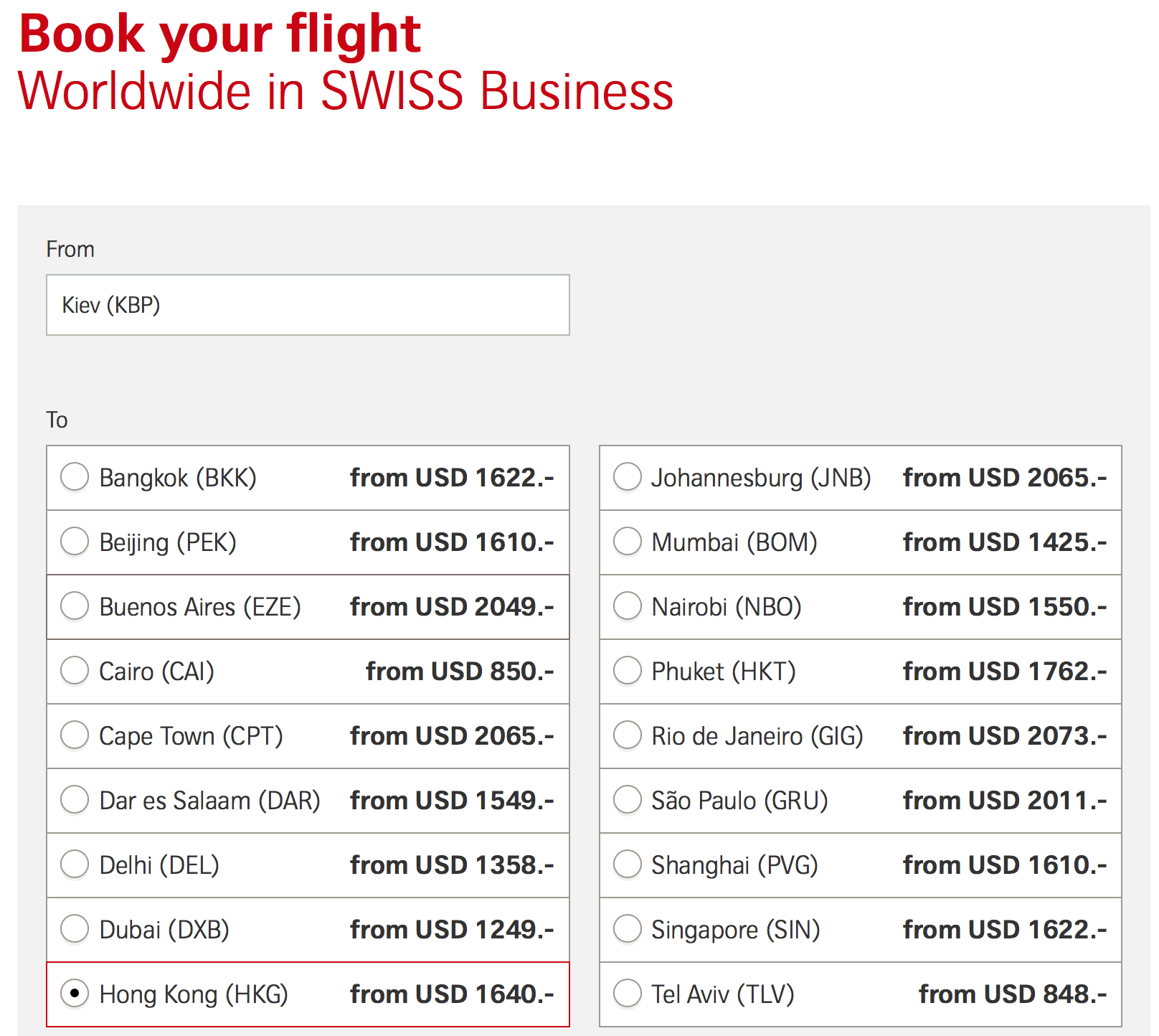This screenshot has width=1159, height=1036.
Task: Select the Shanghai (PVG) radio button
Action: [628, 865]
